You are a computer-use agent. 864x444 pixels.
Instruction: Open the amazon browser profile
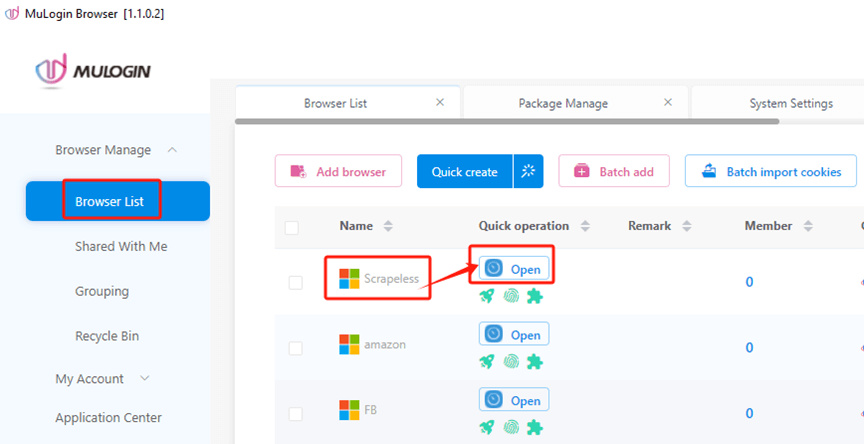[x=514, y=334]
